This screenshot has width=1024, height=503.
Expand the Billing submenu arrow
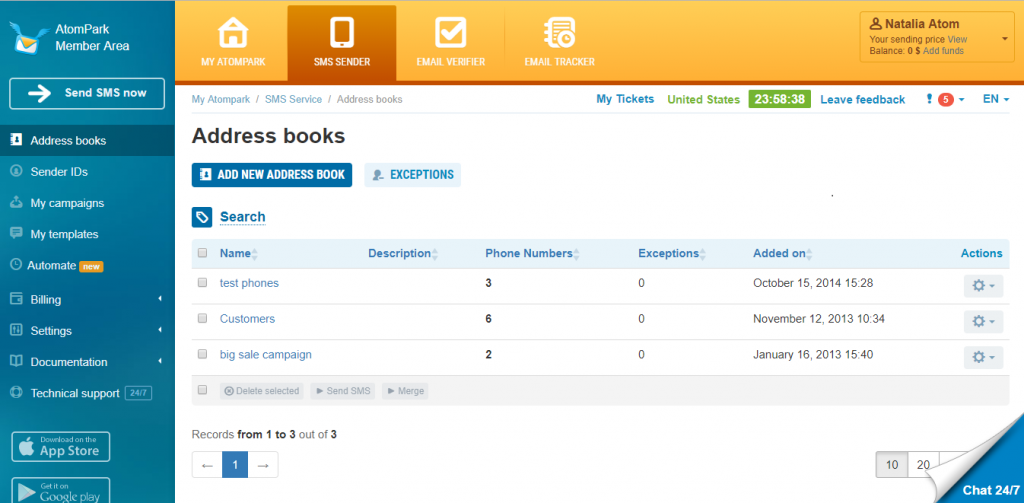pyautogui.click(x=160, y=299)
